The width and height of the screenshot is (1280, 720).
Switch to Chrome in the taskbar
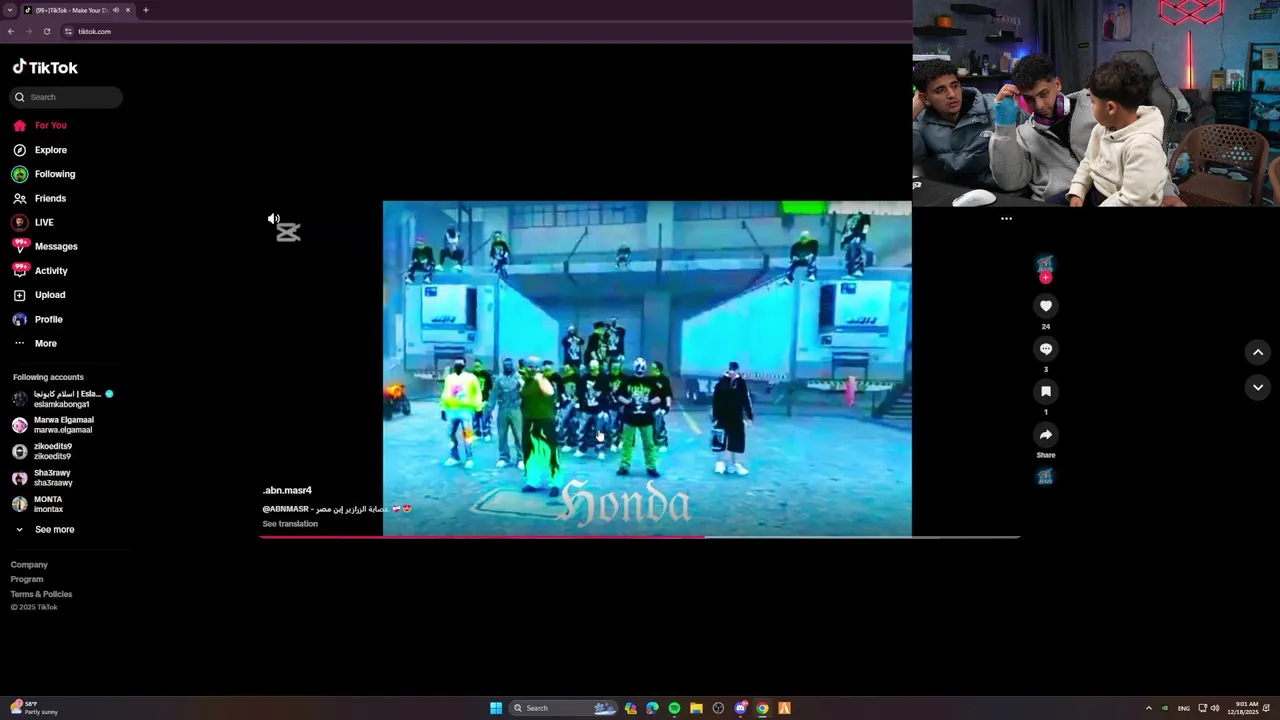pos(762,708)
